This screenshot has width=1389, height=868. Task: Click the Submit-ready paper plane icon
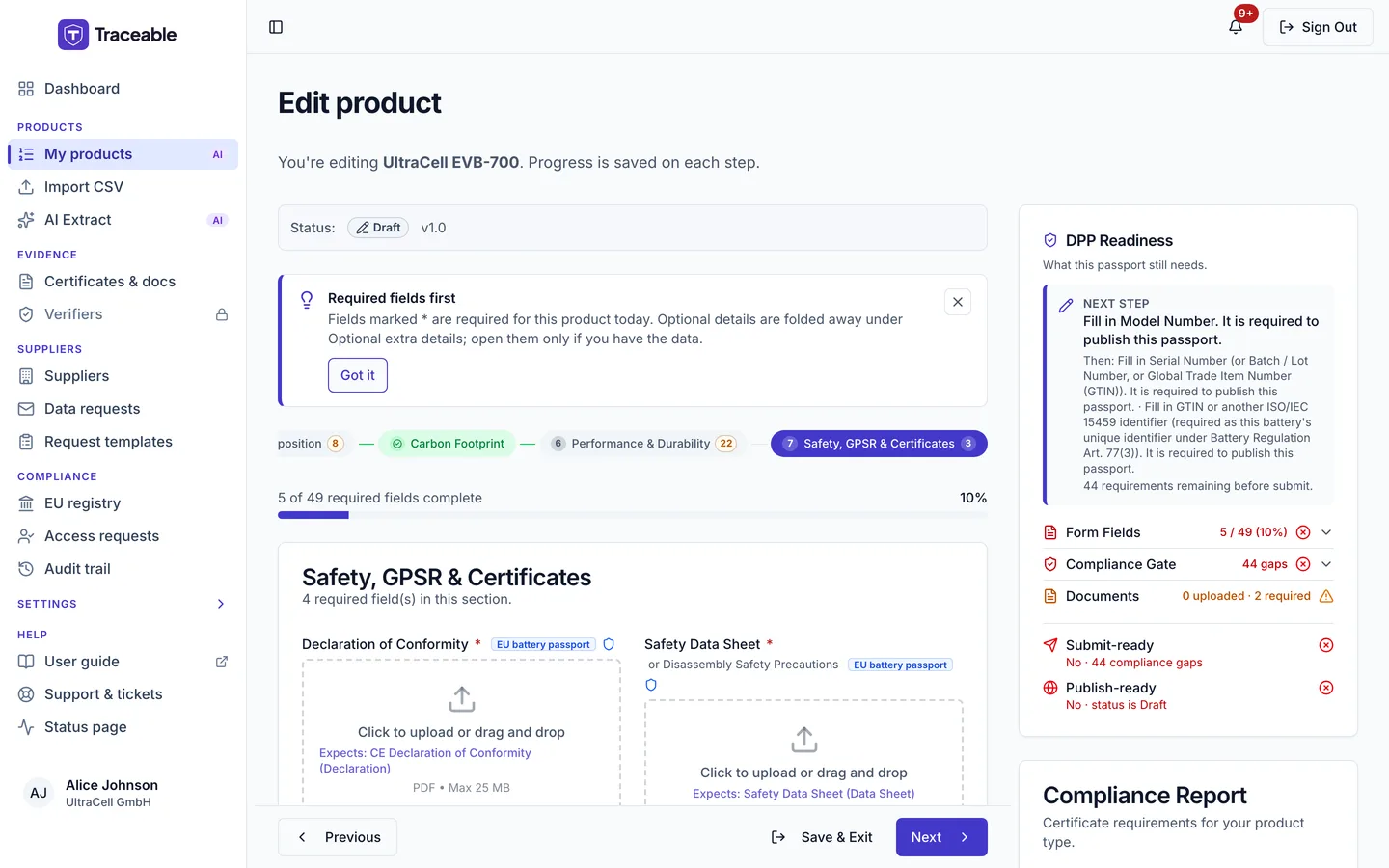coord(1050,645)
